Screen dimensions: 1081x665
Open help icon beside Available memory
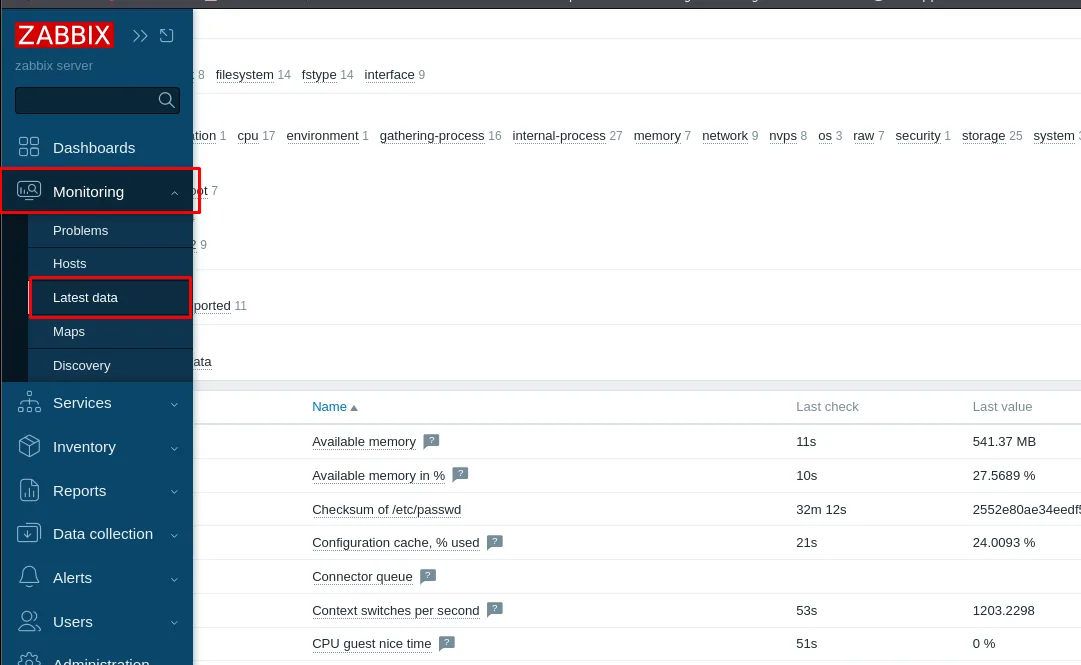click(x=431, y=441)
